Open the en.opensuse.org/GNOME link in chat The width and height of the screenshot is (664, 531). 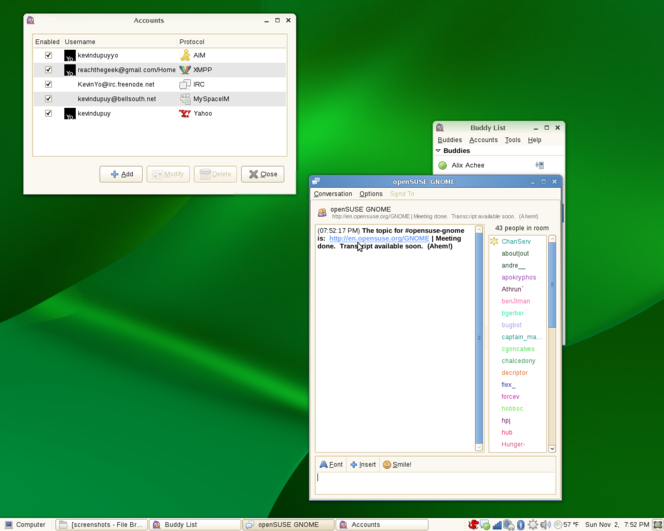pyautogui.click(x=379, y=238)
